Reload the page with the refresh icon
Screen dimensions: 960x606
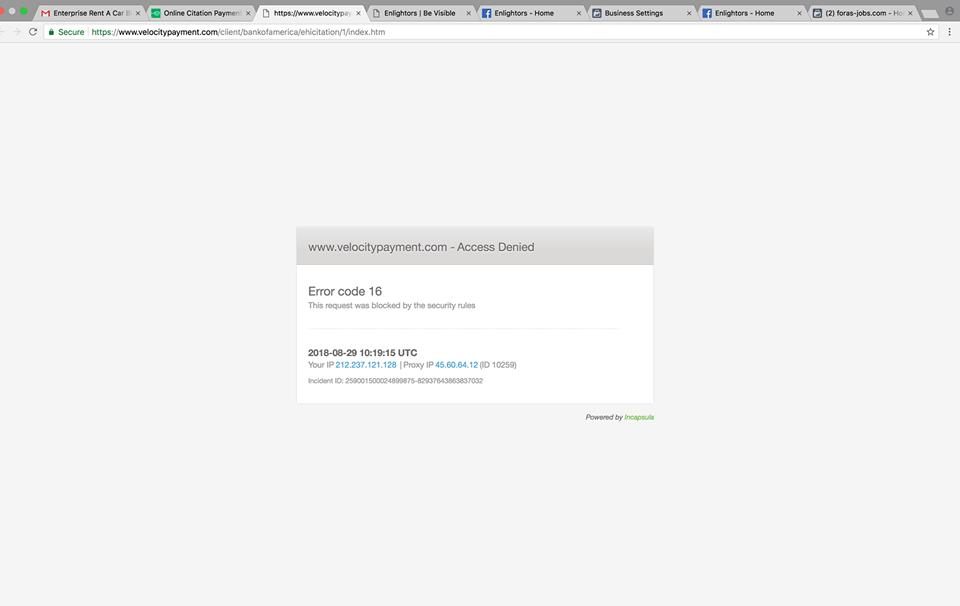click(x=33, y=32)
